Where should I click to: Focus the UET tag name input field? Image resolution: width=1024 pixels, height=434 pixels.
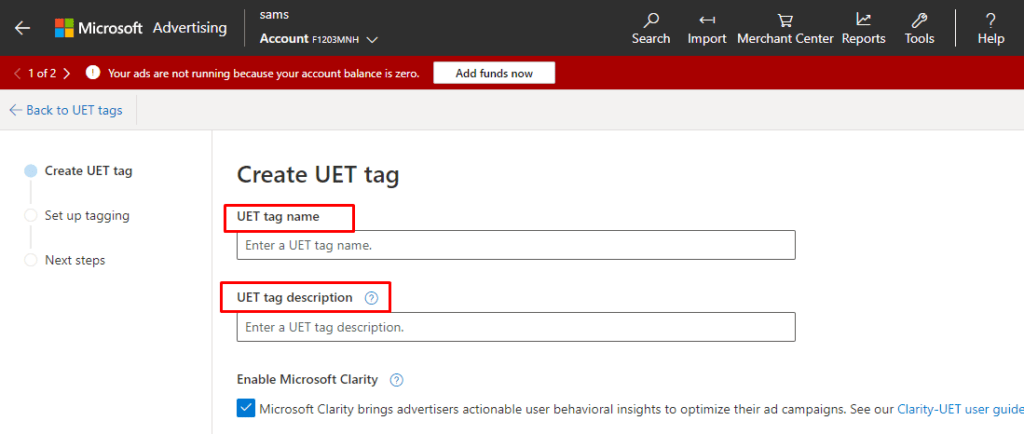pyautogui.click(x=516, y=245)
